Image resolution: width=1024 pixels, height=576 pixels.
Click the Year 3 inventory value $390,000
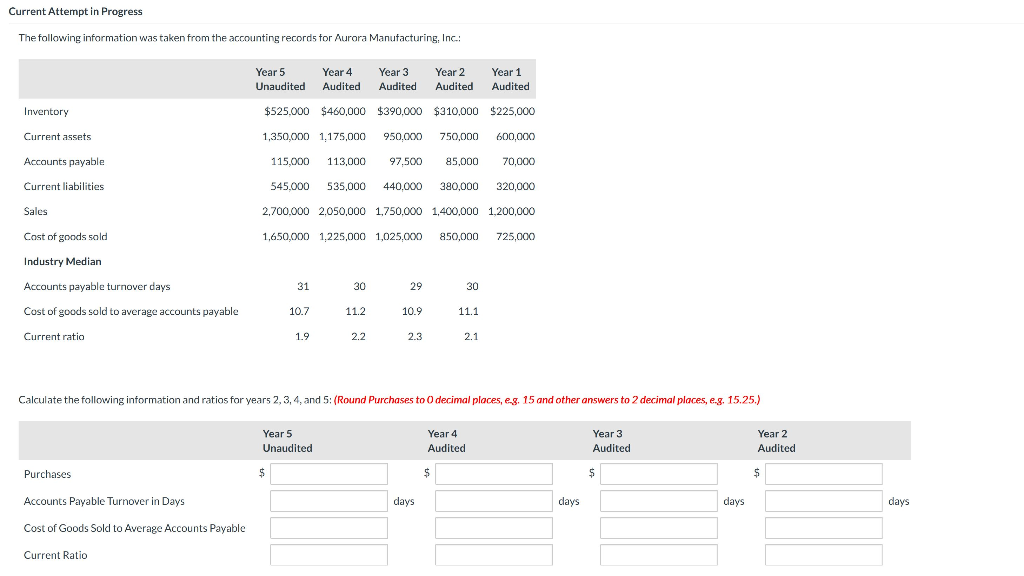400,112
